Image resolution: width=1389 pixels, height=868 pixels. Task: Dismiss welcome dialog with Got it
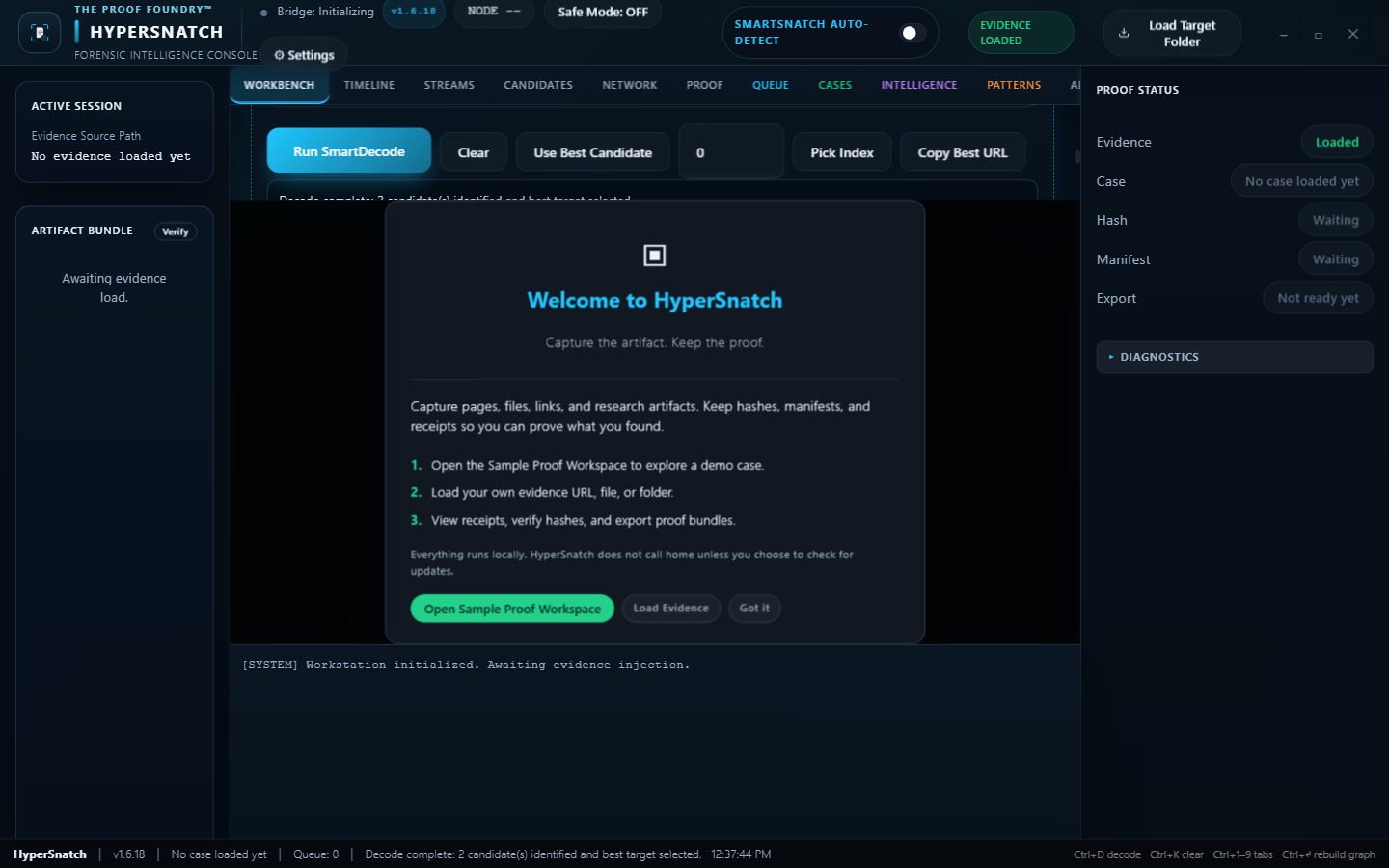pos(754,609)
